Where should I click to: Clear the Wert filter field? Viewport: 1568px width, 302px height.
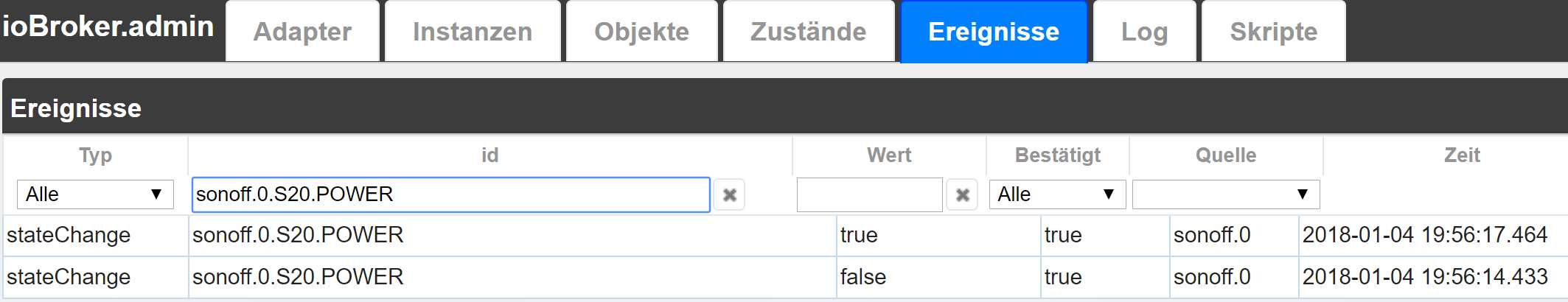[x=962, y=195]
